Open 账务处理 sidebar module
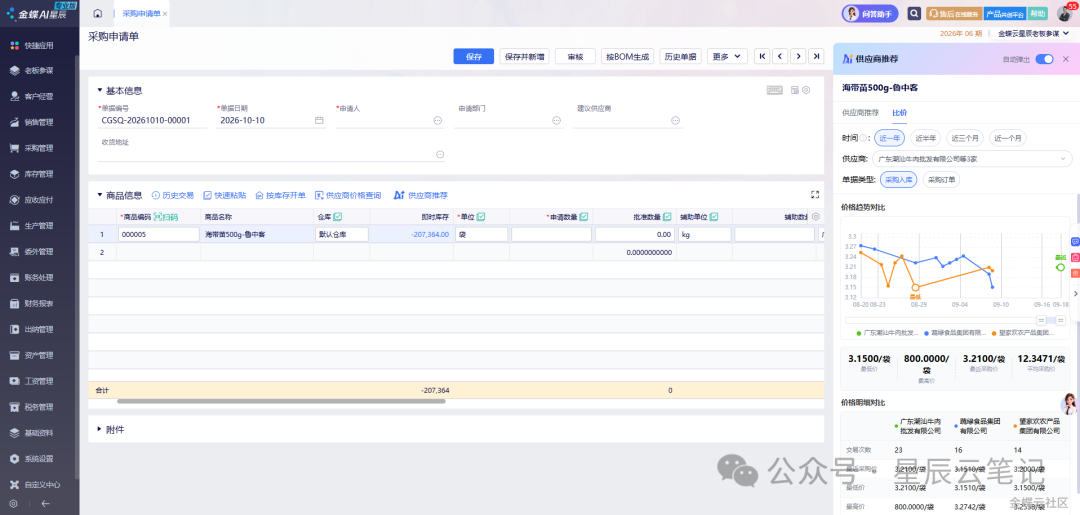The width and height of the screenshot is (1080, 515). point(40,277)
